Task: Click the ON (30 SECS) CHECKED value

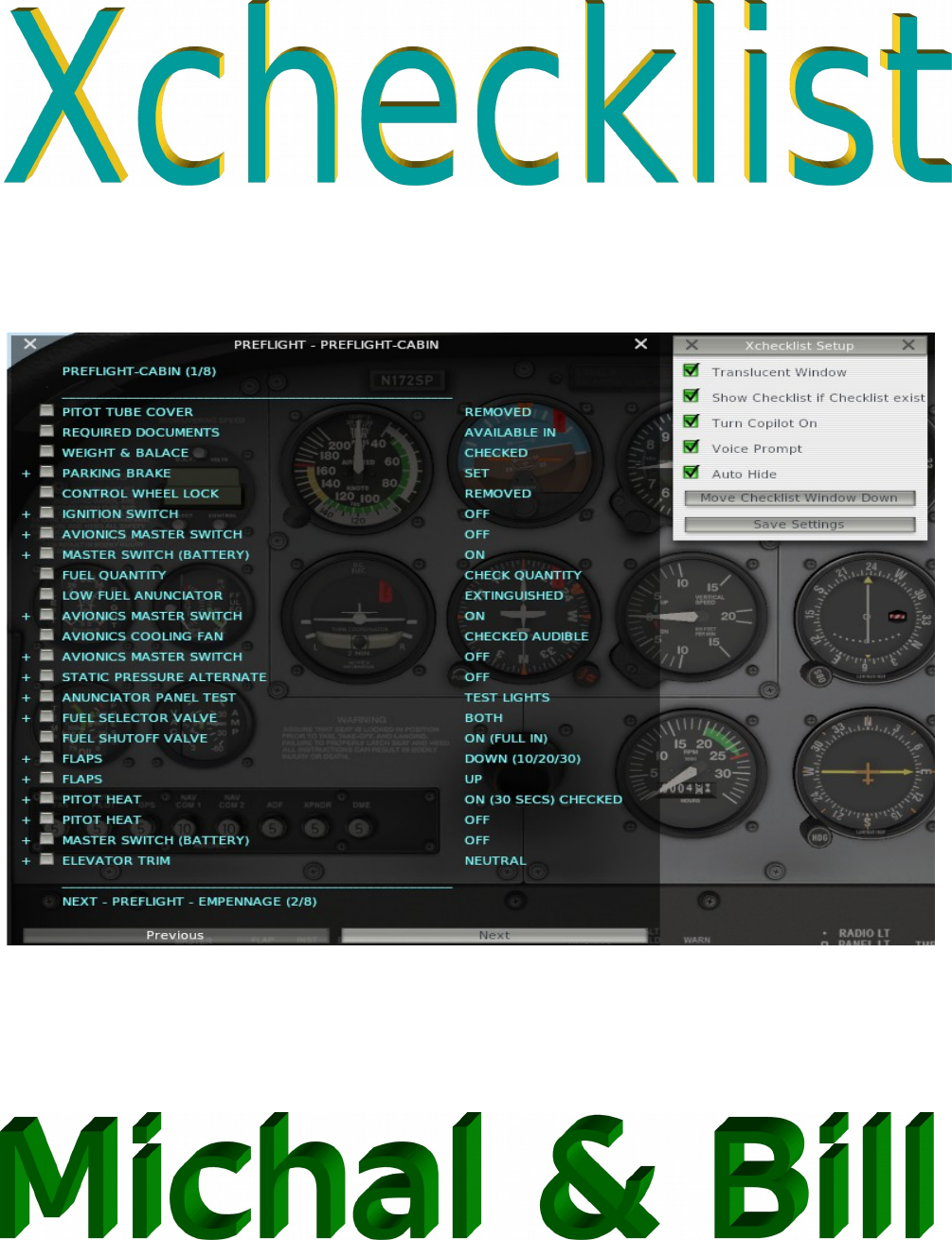Action: coord(544,800)
